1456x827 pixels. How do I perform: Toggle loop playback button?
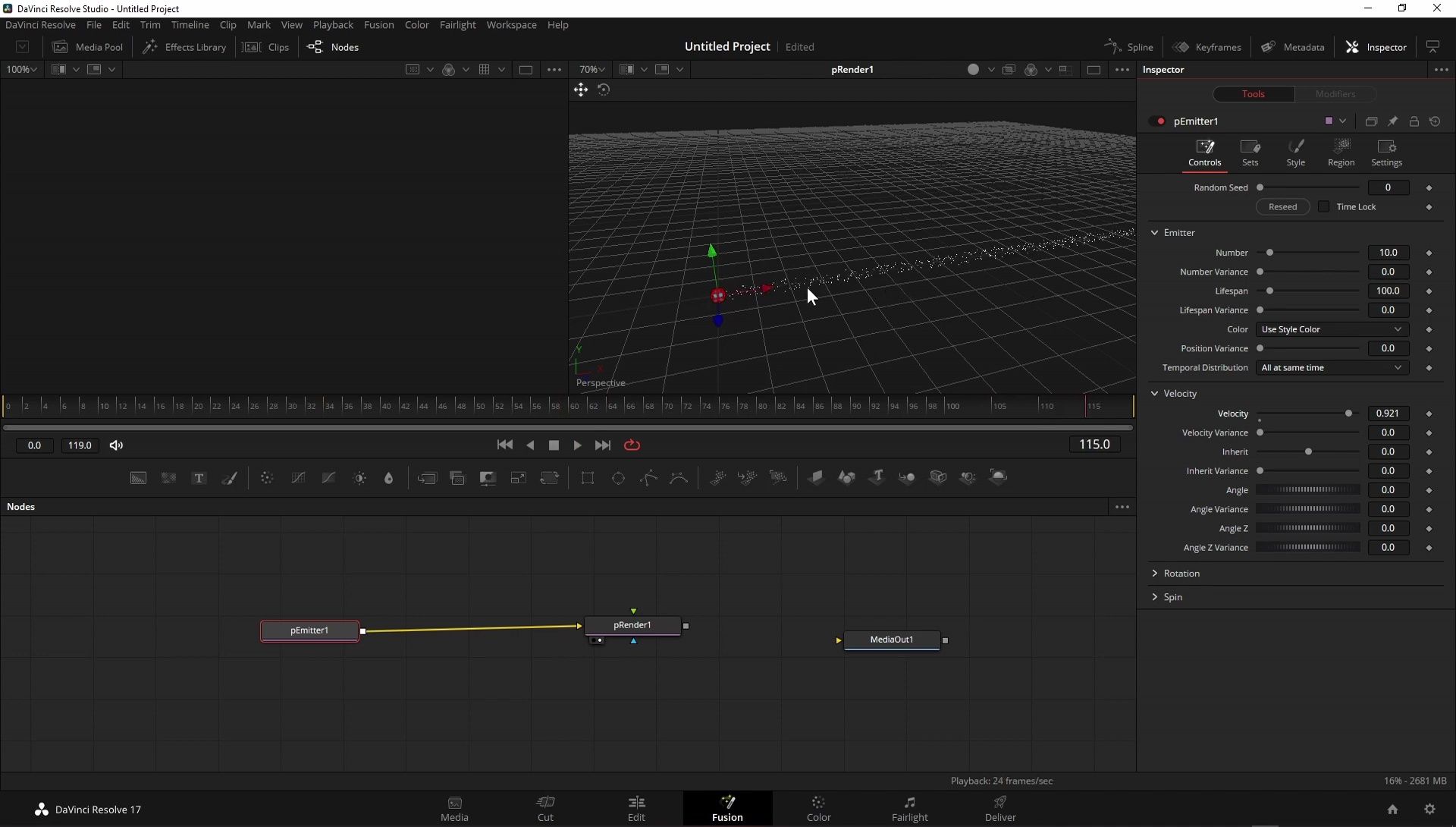coord(632,445)
